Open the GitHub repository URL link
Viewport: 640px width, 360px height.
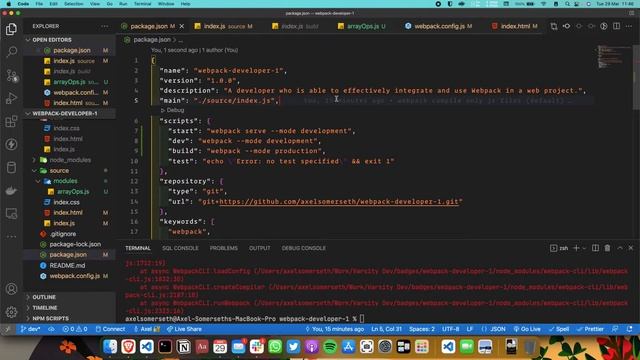(x=339, y=202)
